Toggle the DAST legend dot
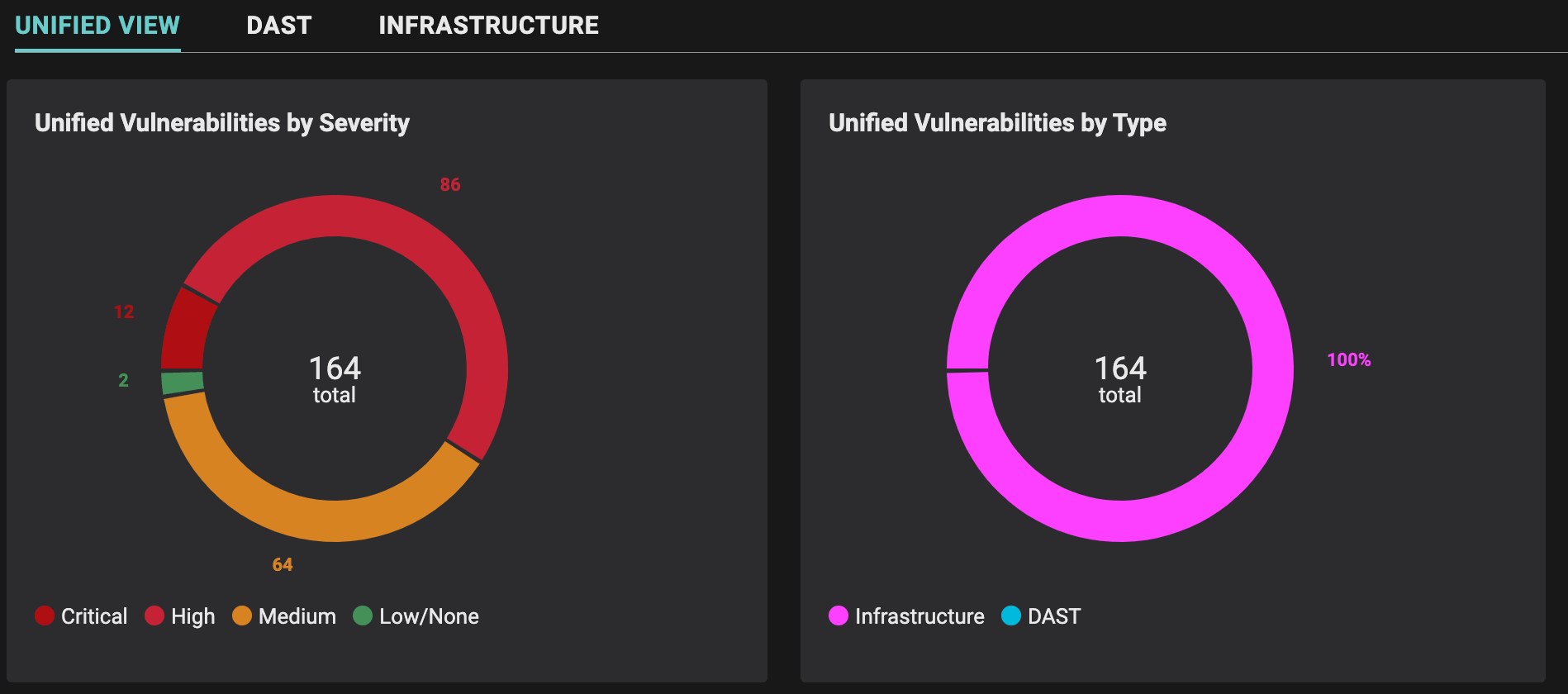Viewport: 1568px width, 694px height. [x=1011, y=616]
